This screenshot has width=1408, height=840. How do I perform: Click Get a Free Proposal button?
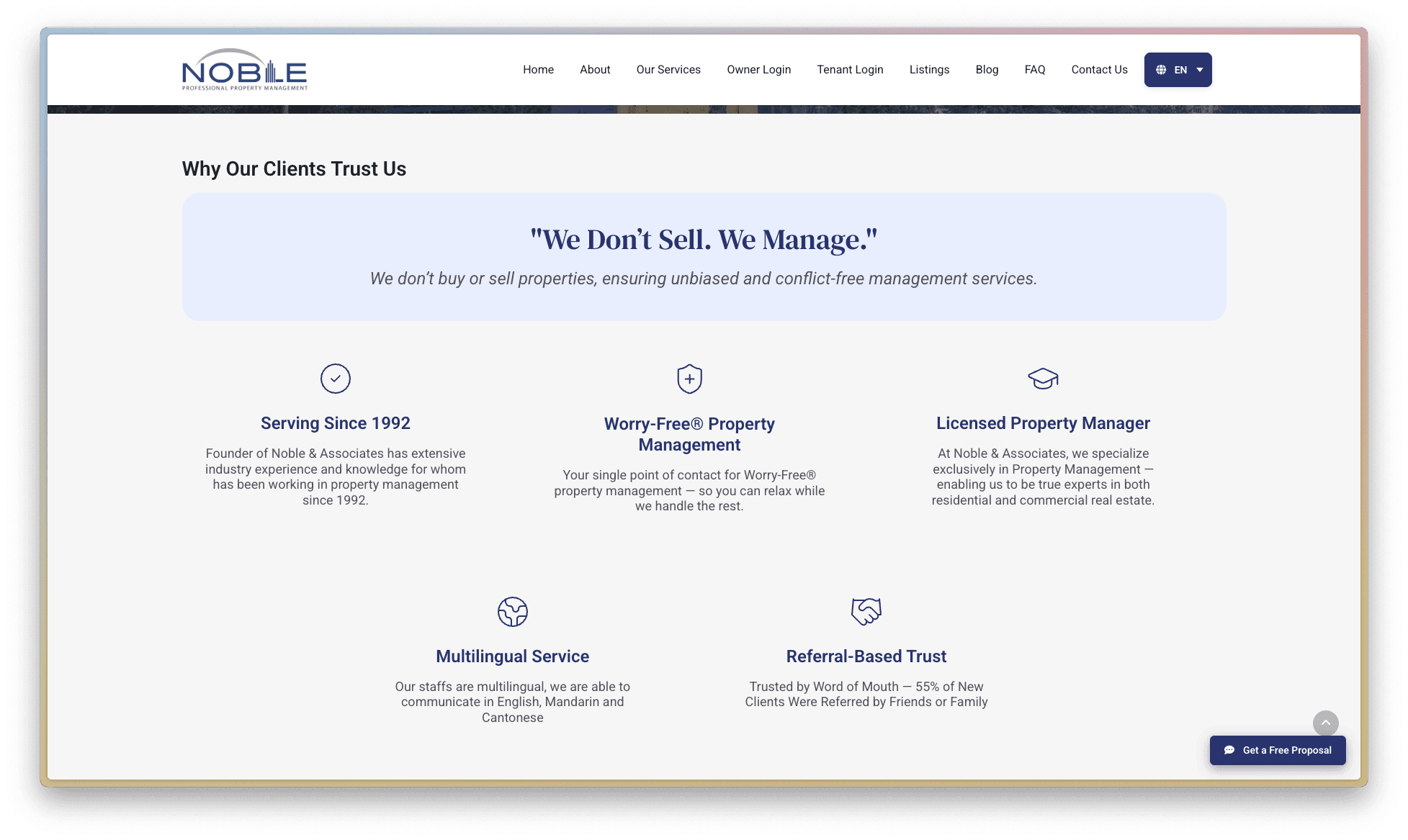1286,750
